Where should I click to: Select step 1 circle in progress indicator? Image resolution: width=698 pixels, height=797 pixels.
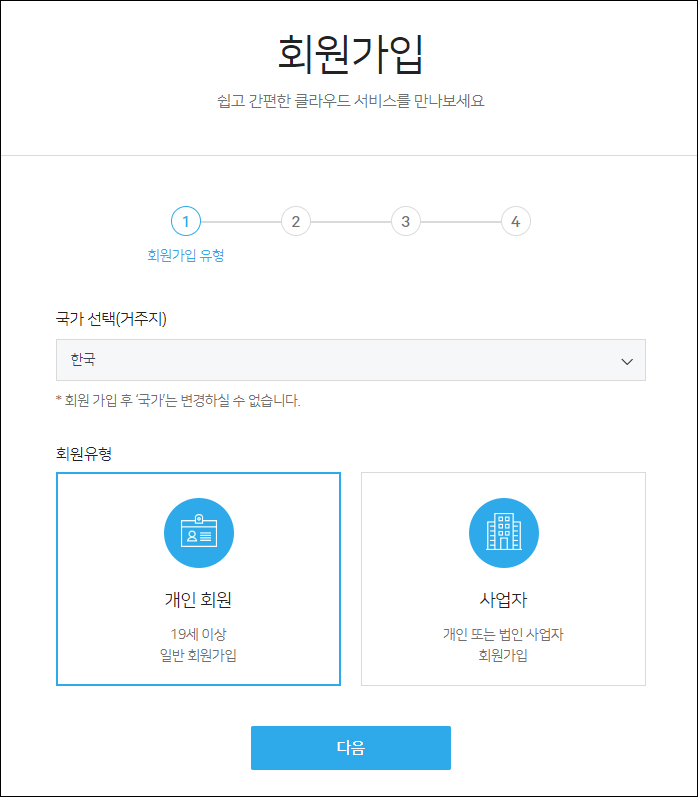(x=186, y=221)
